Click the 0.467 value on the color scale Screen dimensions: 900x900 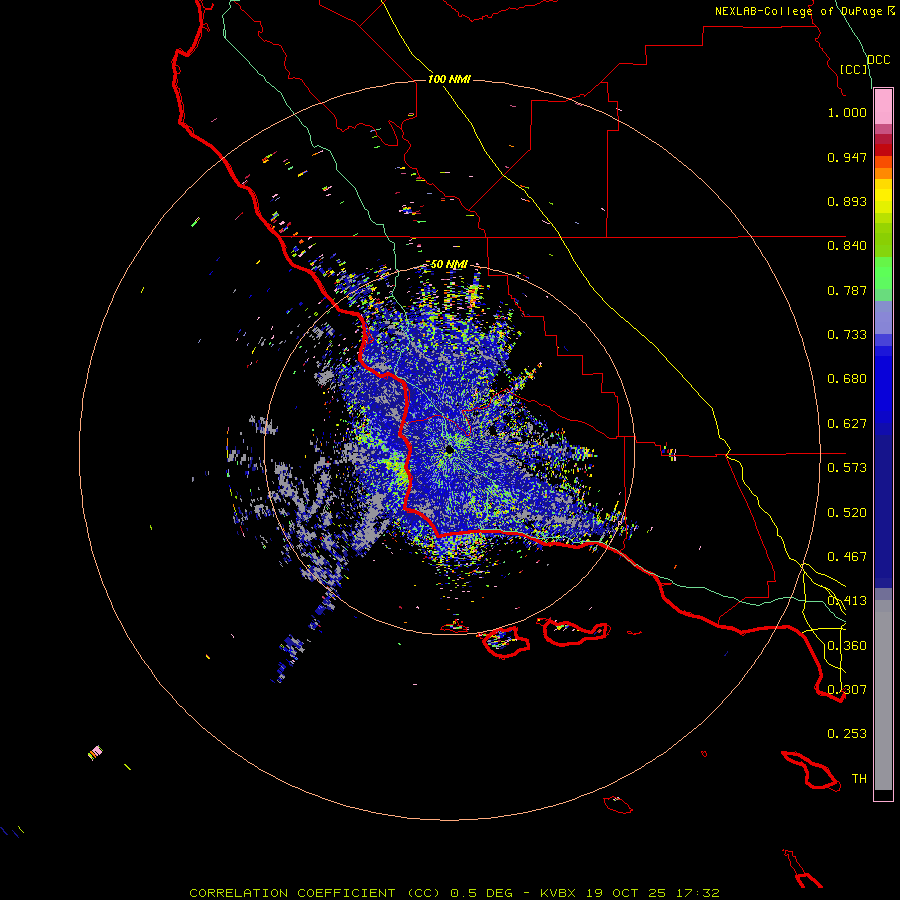coord(847,557)
